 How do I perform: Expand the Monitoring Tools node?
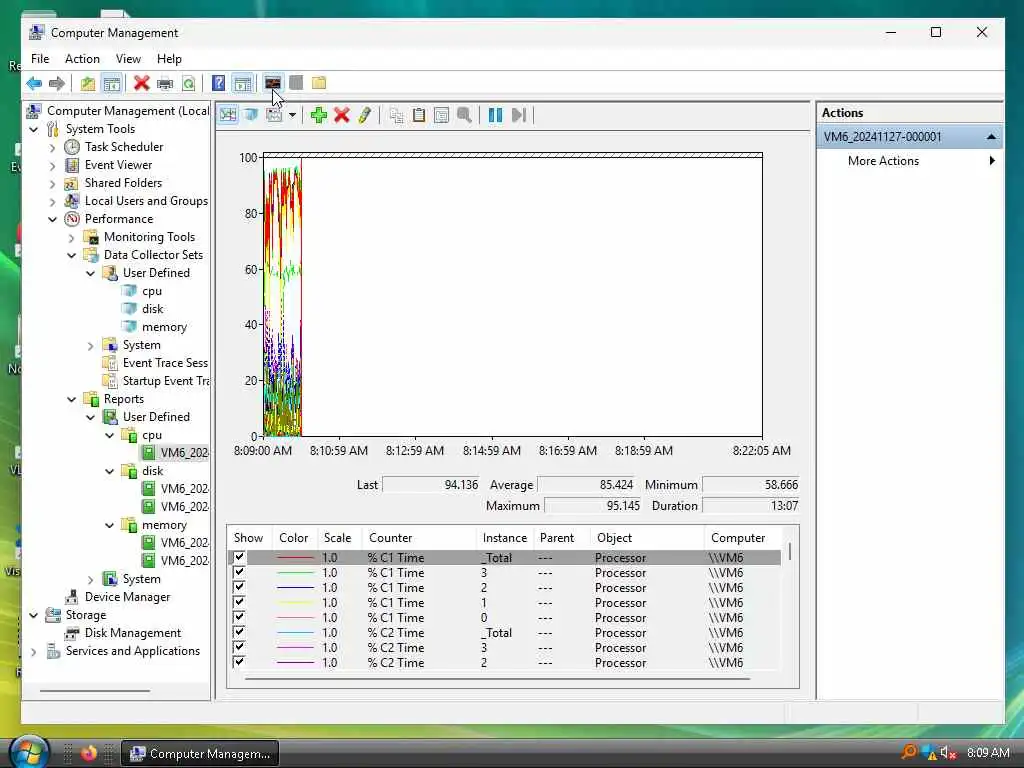(x=71, y=238)
